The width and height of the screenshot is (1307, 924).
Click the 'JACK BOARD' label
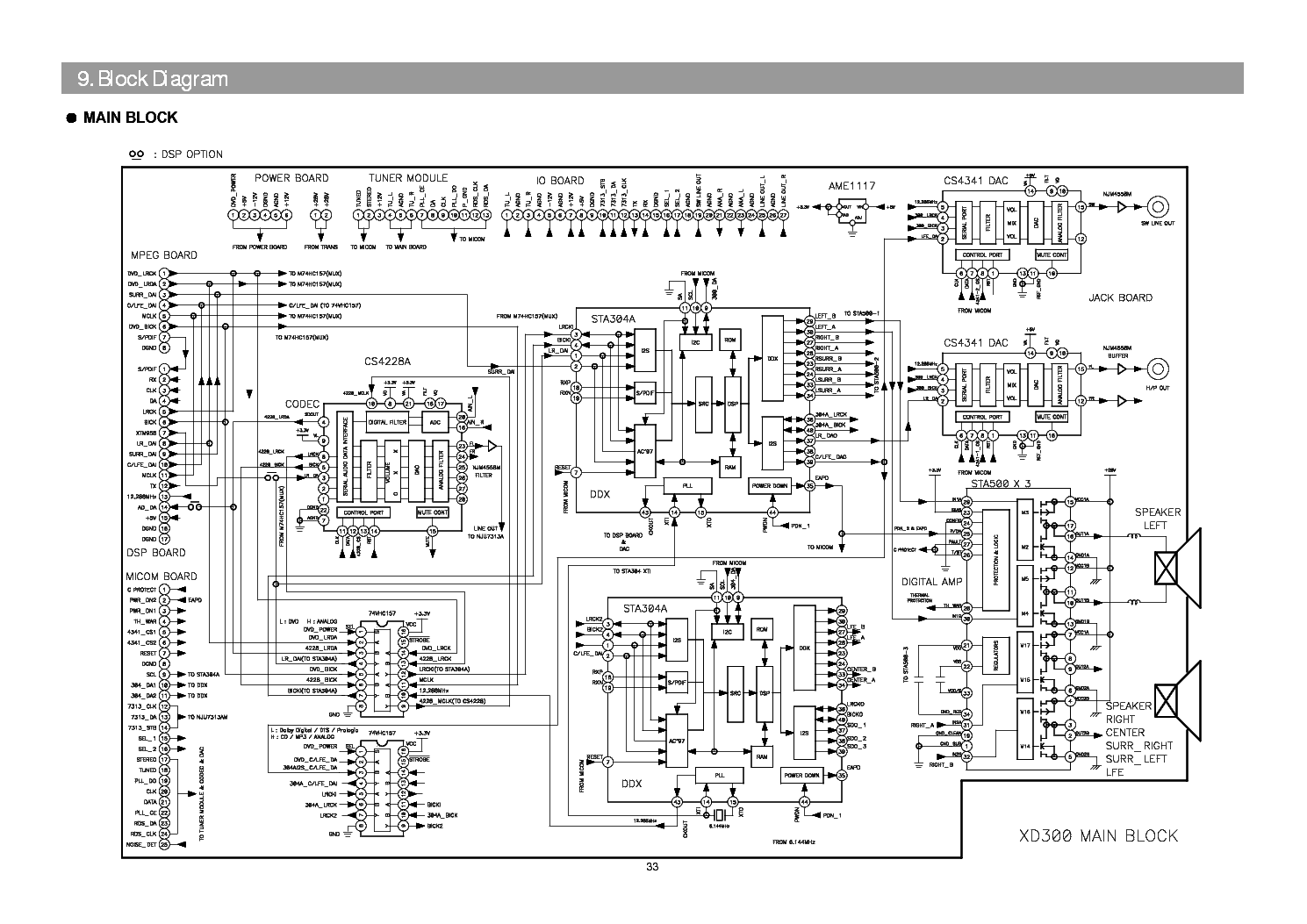pyautogui.click(x=1120, y=297)
